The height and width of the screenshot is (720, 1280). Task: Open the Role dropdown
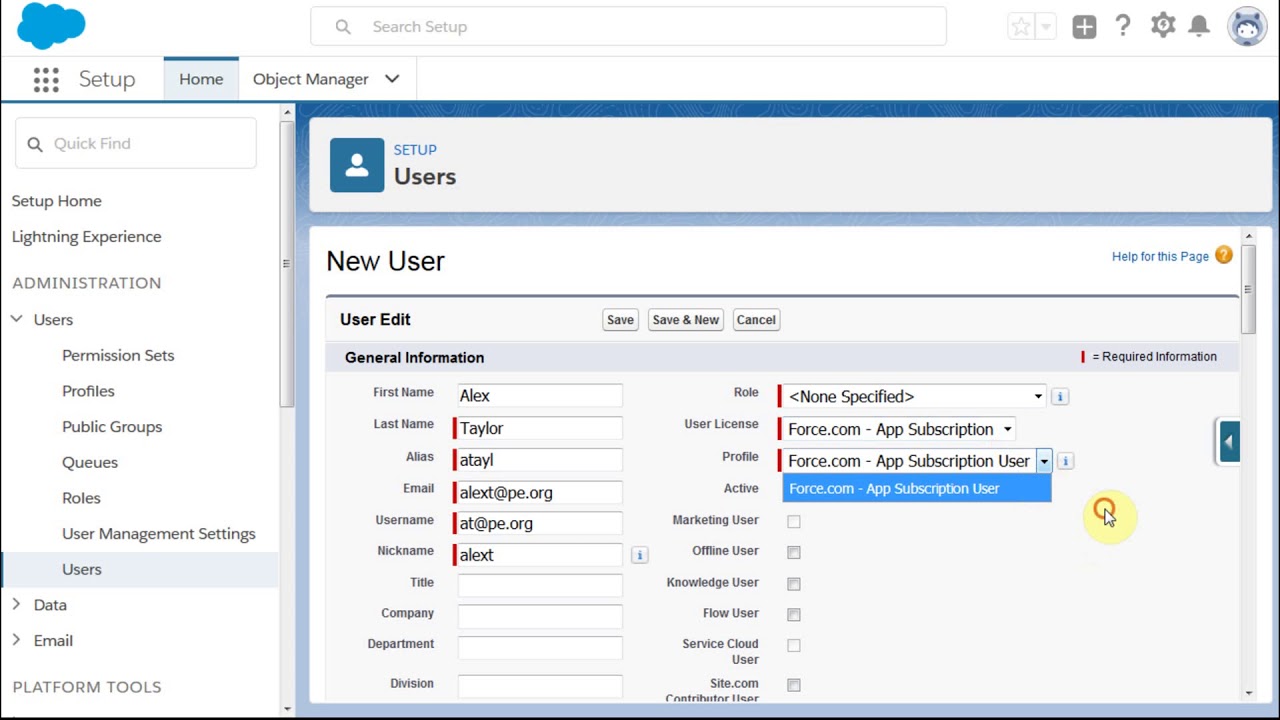click(914, 397)
